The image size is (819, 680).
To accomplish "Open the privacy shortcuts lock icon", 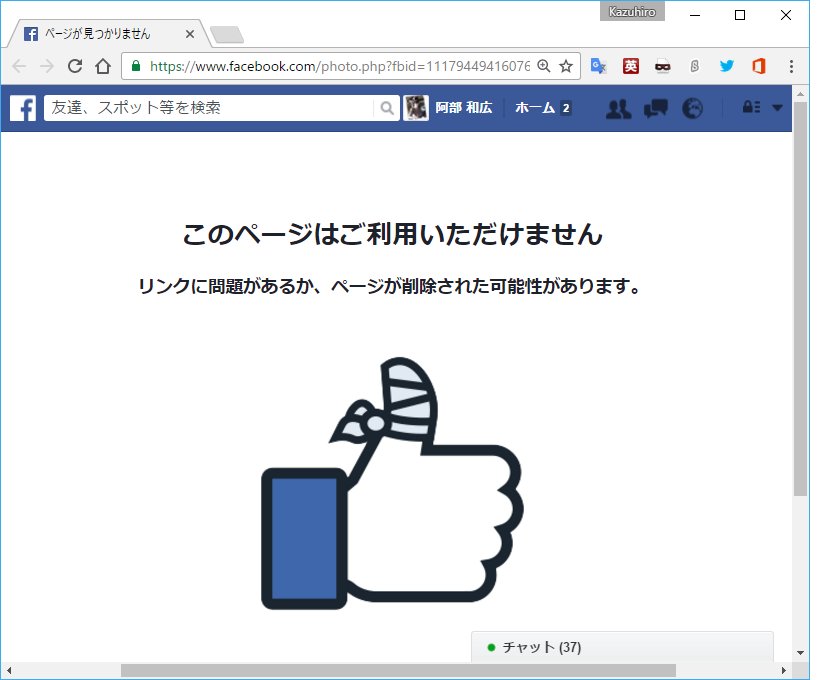I will 752,108.
